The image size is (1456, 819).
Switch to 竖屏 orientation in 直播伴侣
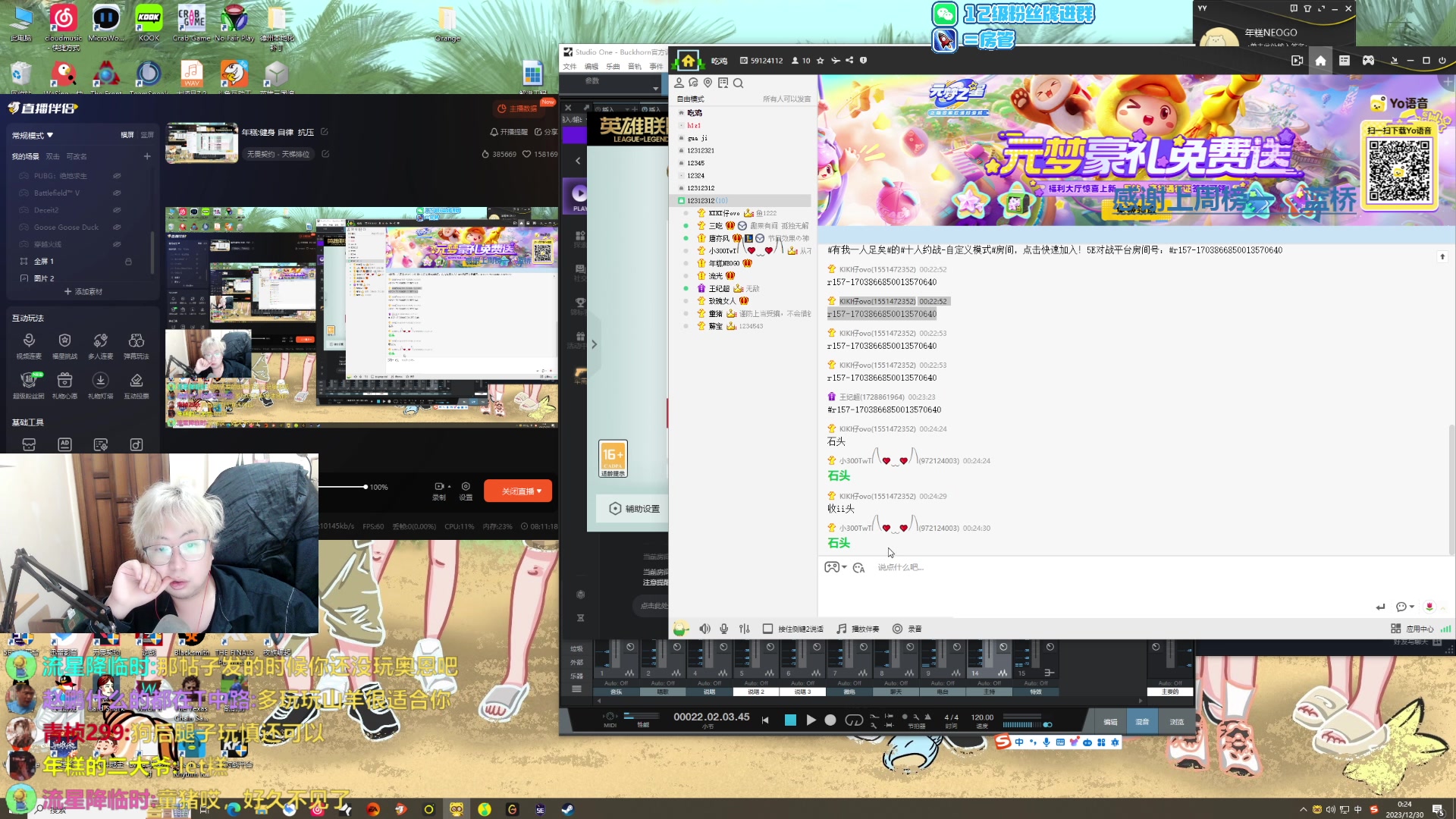click(x=147, y=135)
